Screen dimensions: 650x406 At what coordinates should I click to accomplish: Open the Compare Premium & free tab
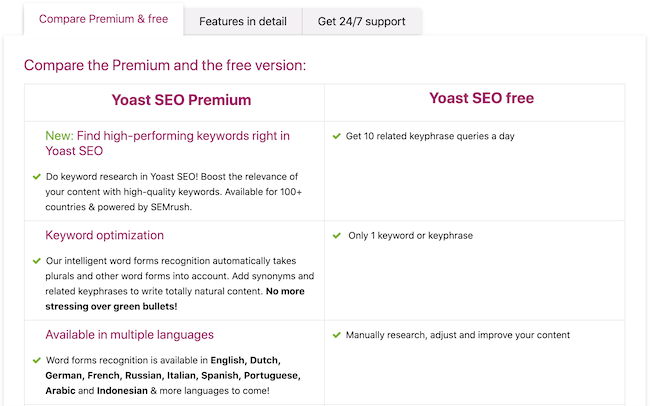tap(104, 19)
